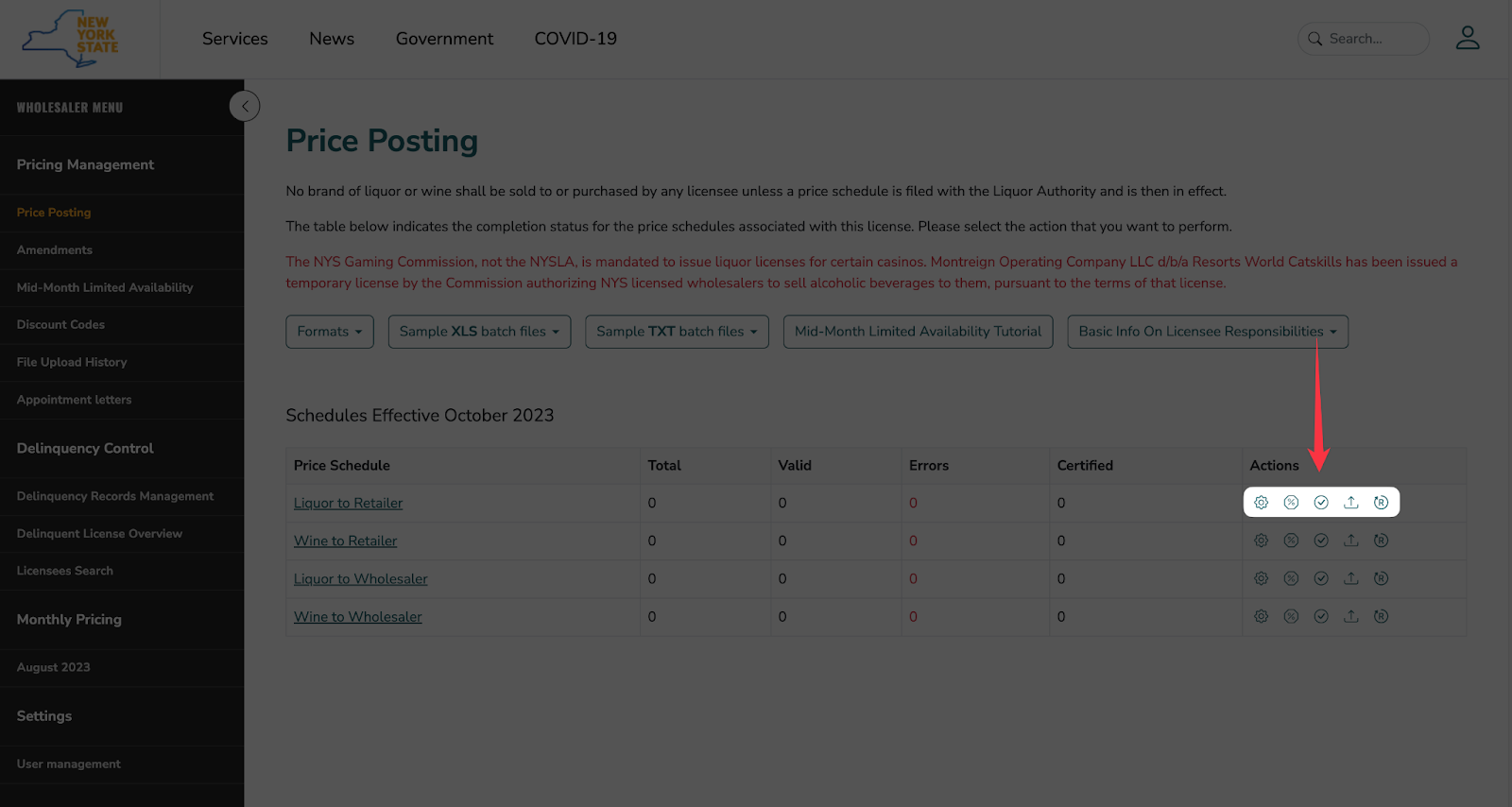The width and height of the screenshot is (1512, 807).
Task: Open the Sample TXT batch files dropdown
Action: (x=677, y=332)
